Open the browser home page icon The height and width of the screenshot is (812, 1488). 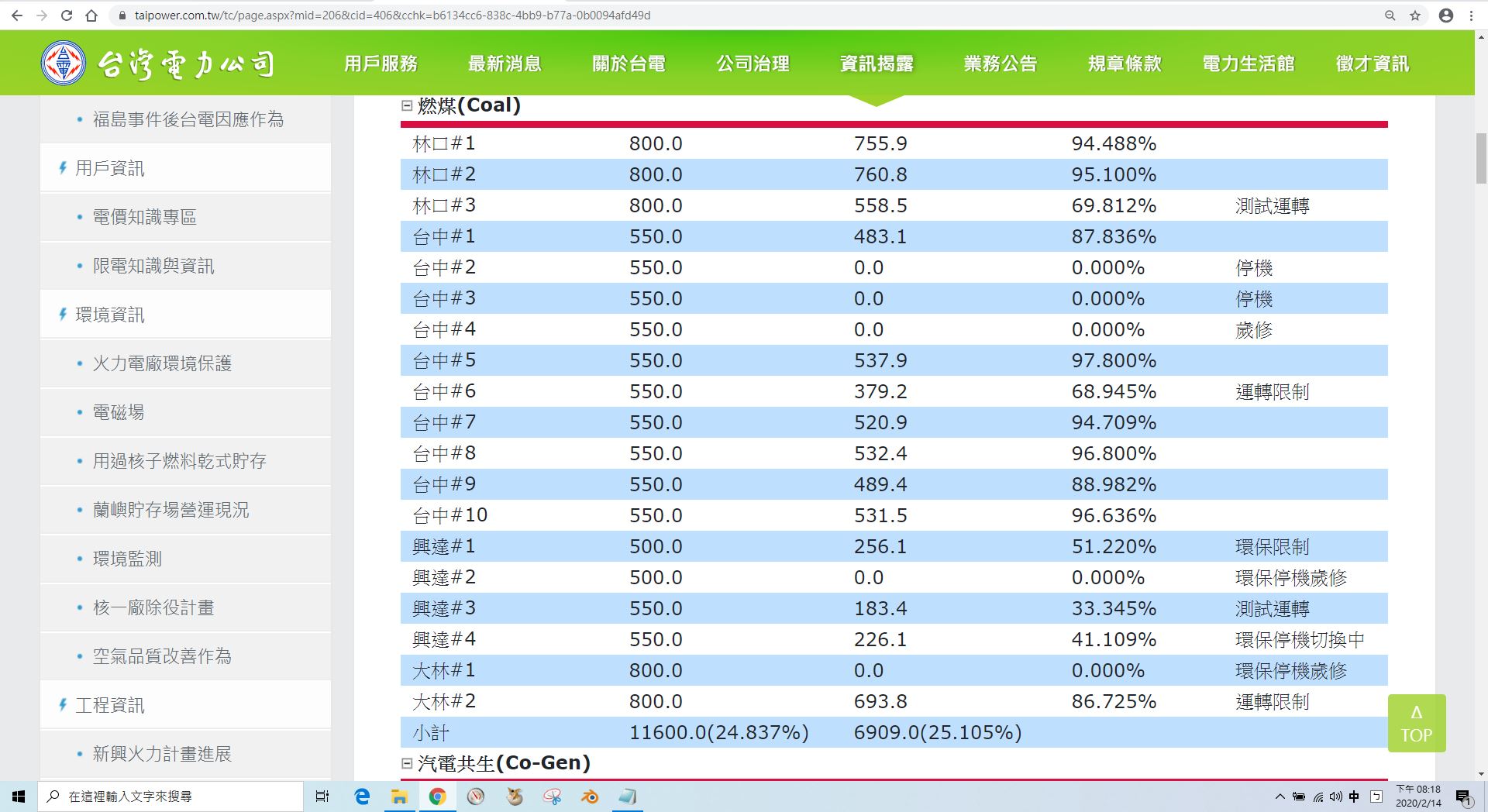(x=91, y=15)
